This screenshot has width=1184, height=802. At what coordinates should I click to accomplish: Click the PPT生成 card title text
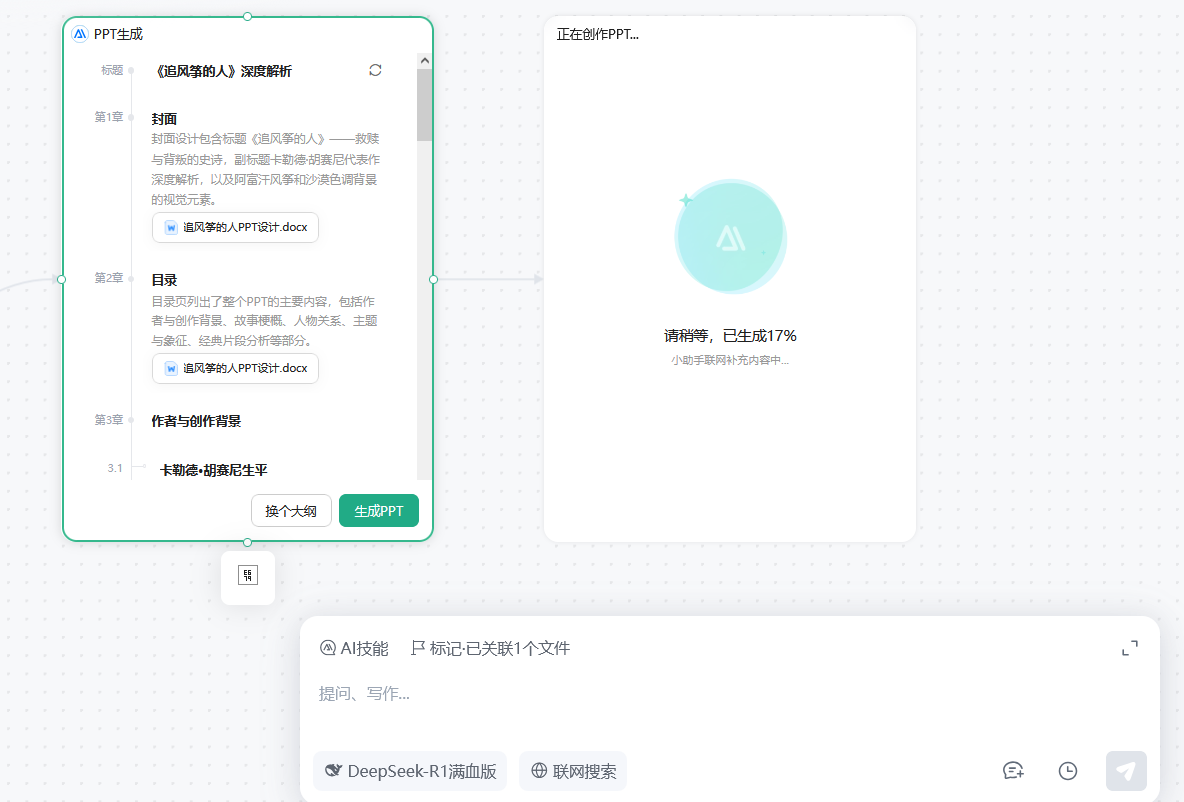118,34
